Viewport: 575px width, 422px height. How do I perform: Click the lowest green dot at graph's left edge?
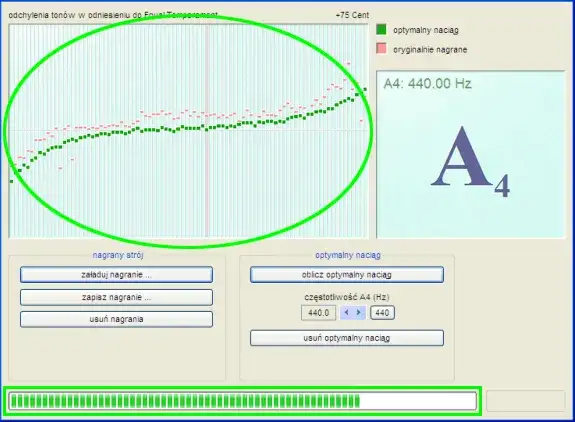coord(11,181)
